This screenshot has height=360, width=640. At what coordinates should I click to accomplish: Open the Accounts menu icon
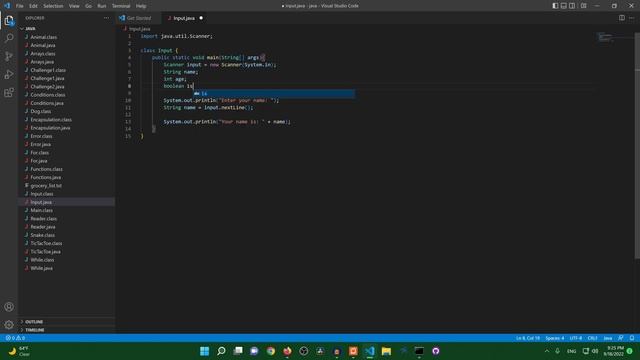9,307
